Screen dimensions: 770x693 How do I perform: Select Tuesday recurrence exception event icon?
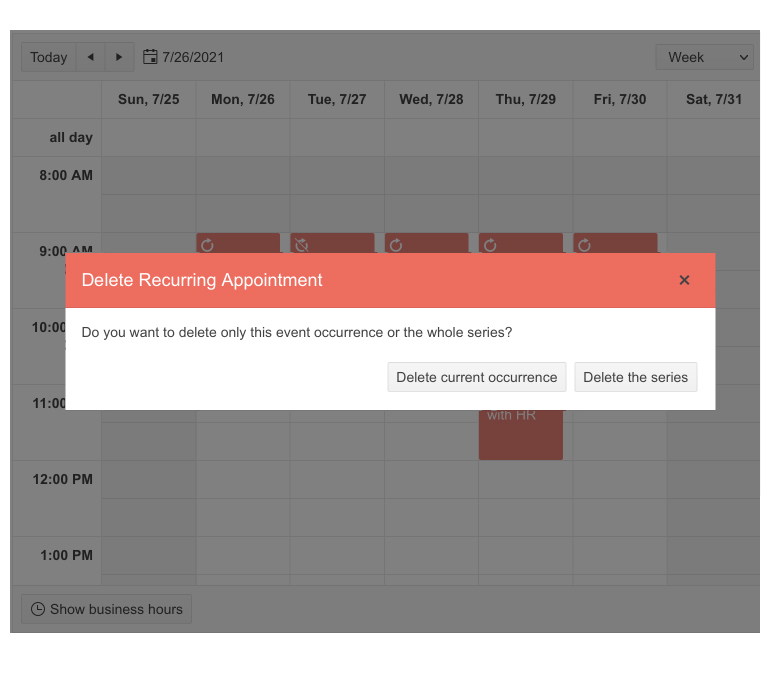[x=302, y=245]
